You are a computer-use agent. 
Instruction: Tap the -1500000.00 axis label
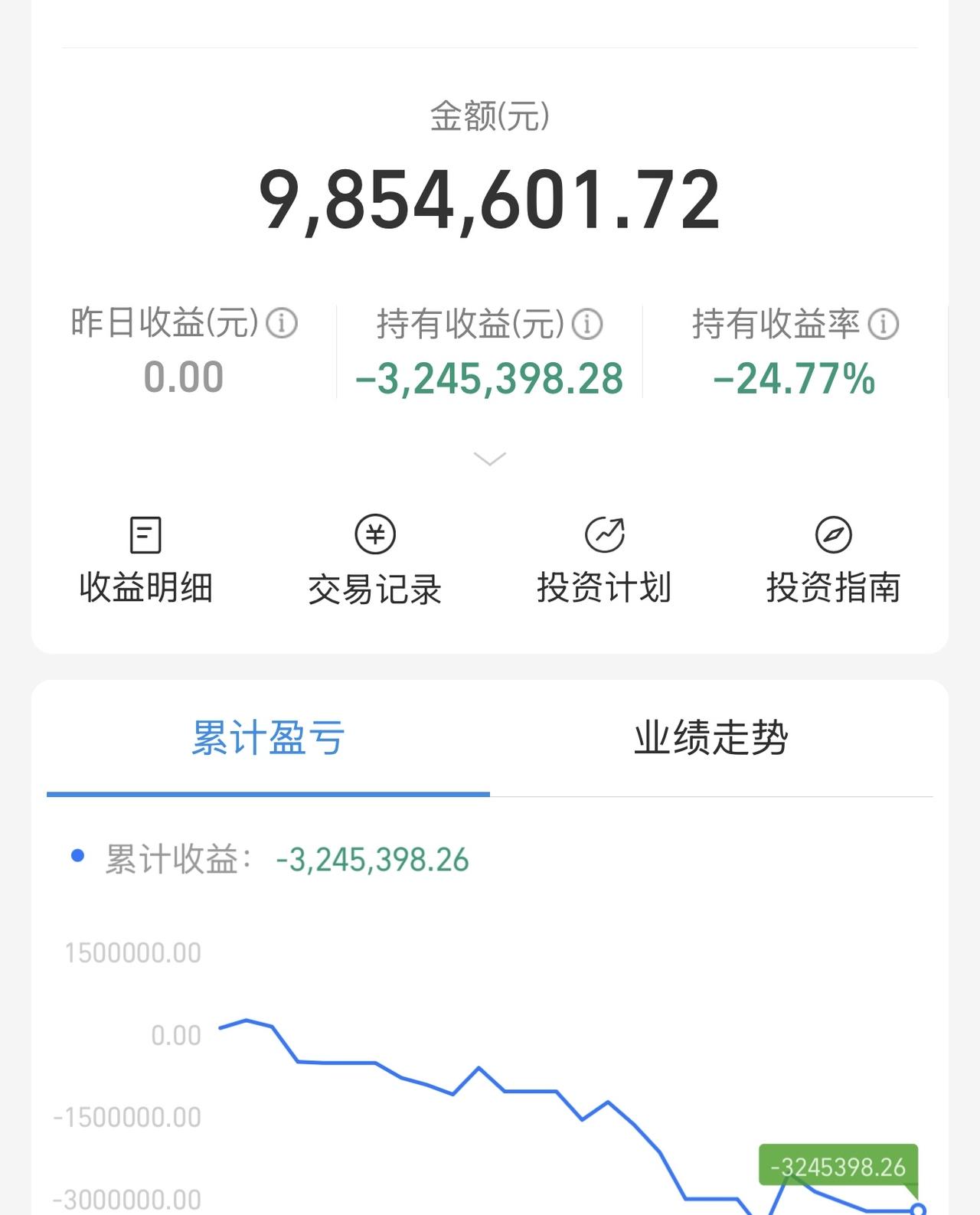[127, 1118]
